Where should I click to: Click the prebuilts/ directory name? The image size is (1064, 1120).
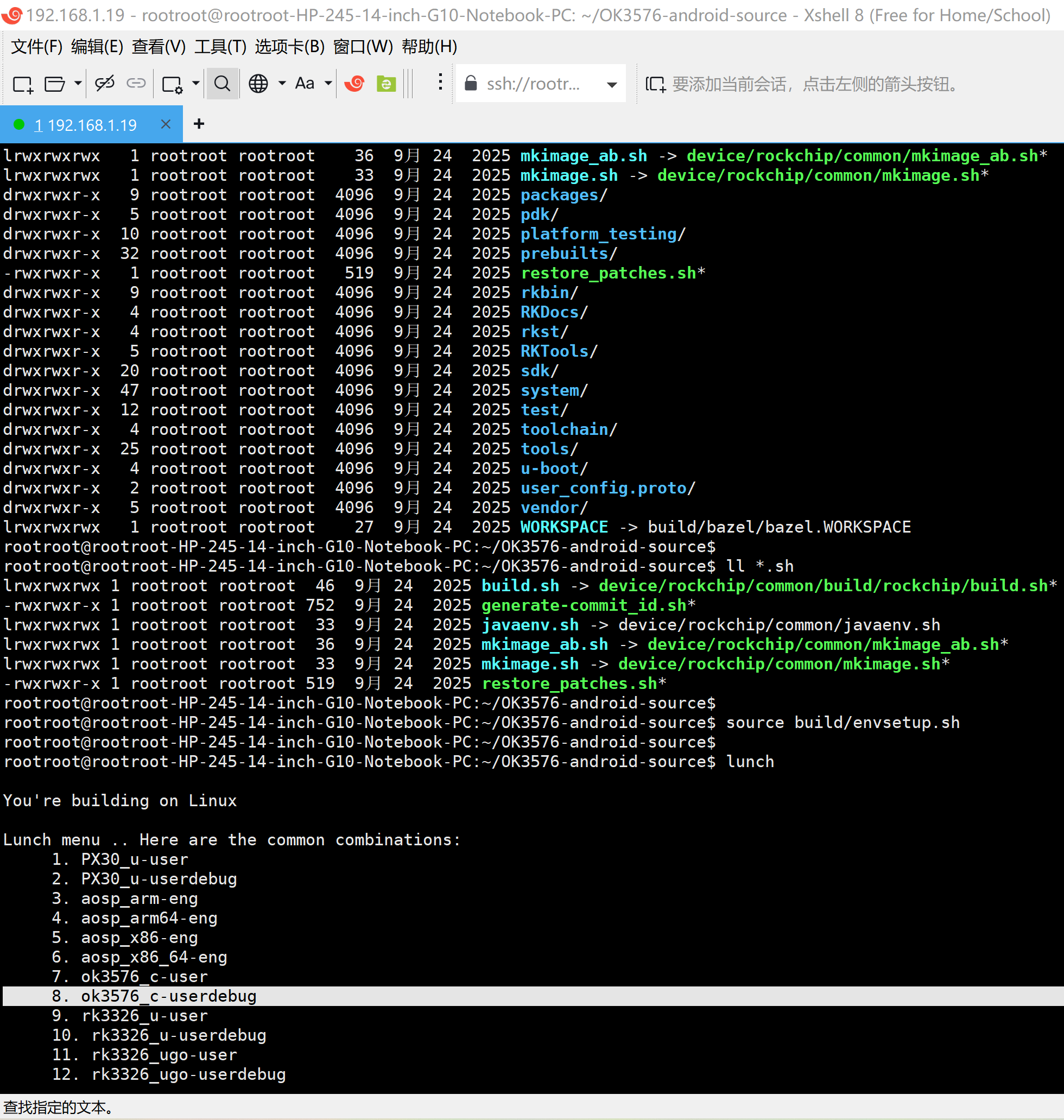coord(569,254)
